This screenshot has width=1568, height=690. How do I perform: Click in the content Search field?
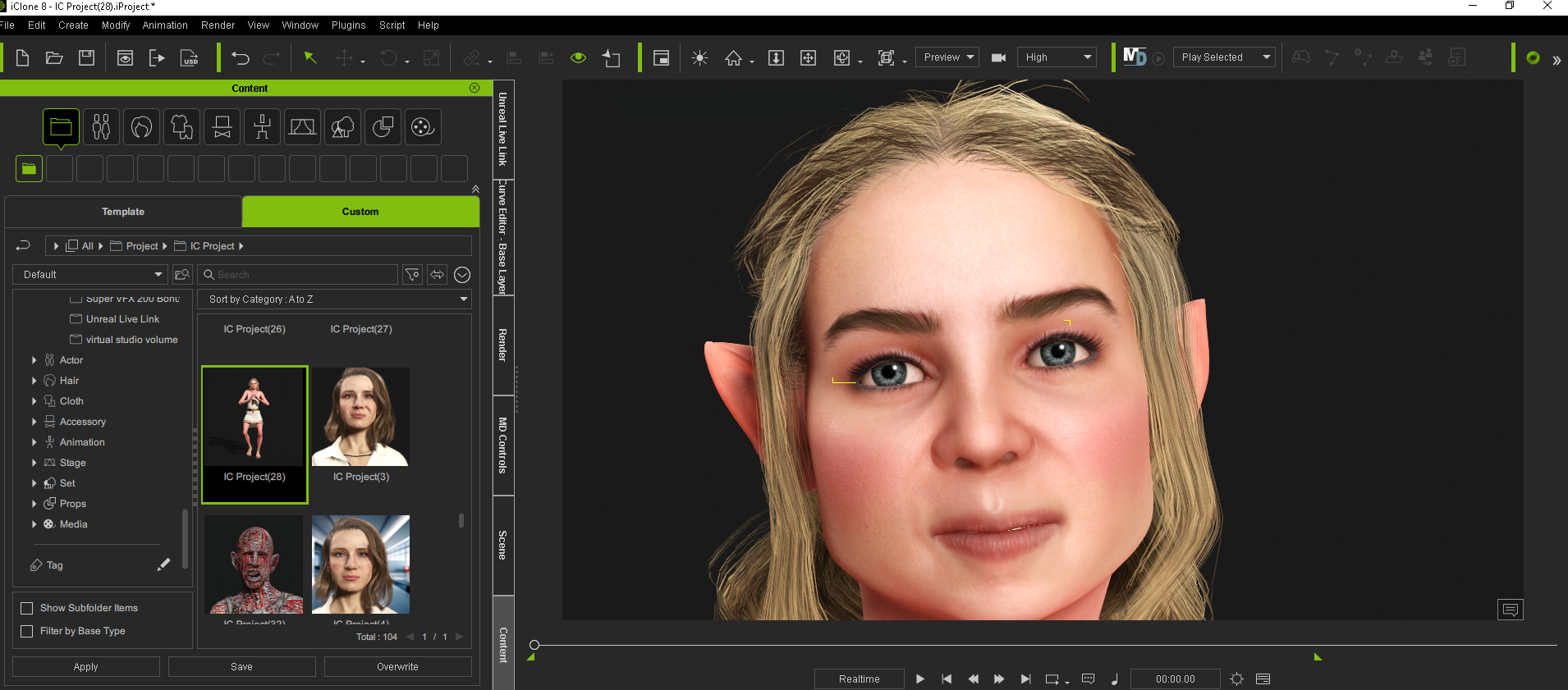[298, 275]
